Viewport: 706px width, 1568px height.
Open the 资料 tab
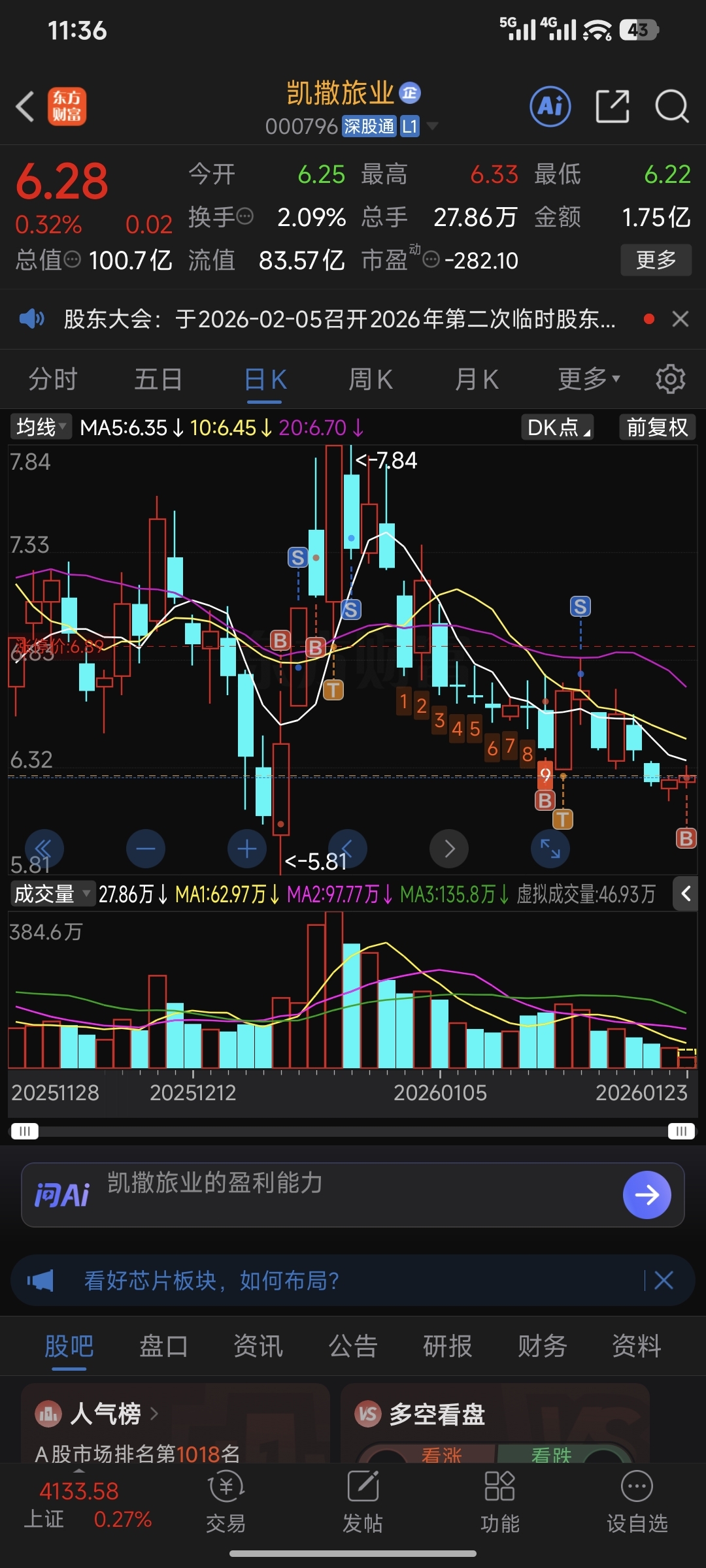[637, 1346]
